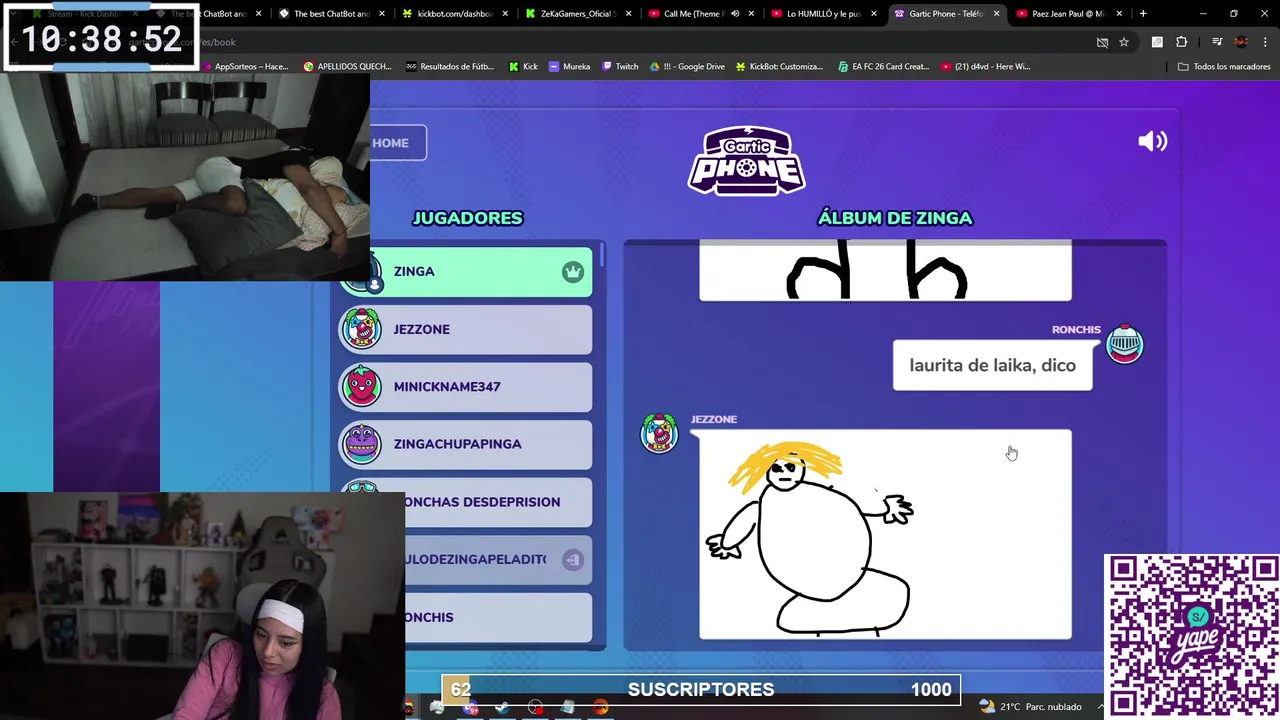Click the 'laurita de laika, dico' message bubble
Image resolution: width=1280 pixels, height=720 pixels.
coord(992,365)
